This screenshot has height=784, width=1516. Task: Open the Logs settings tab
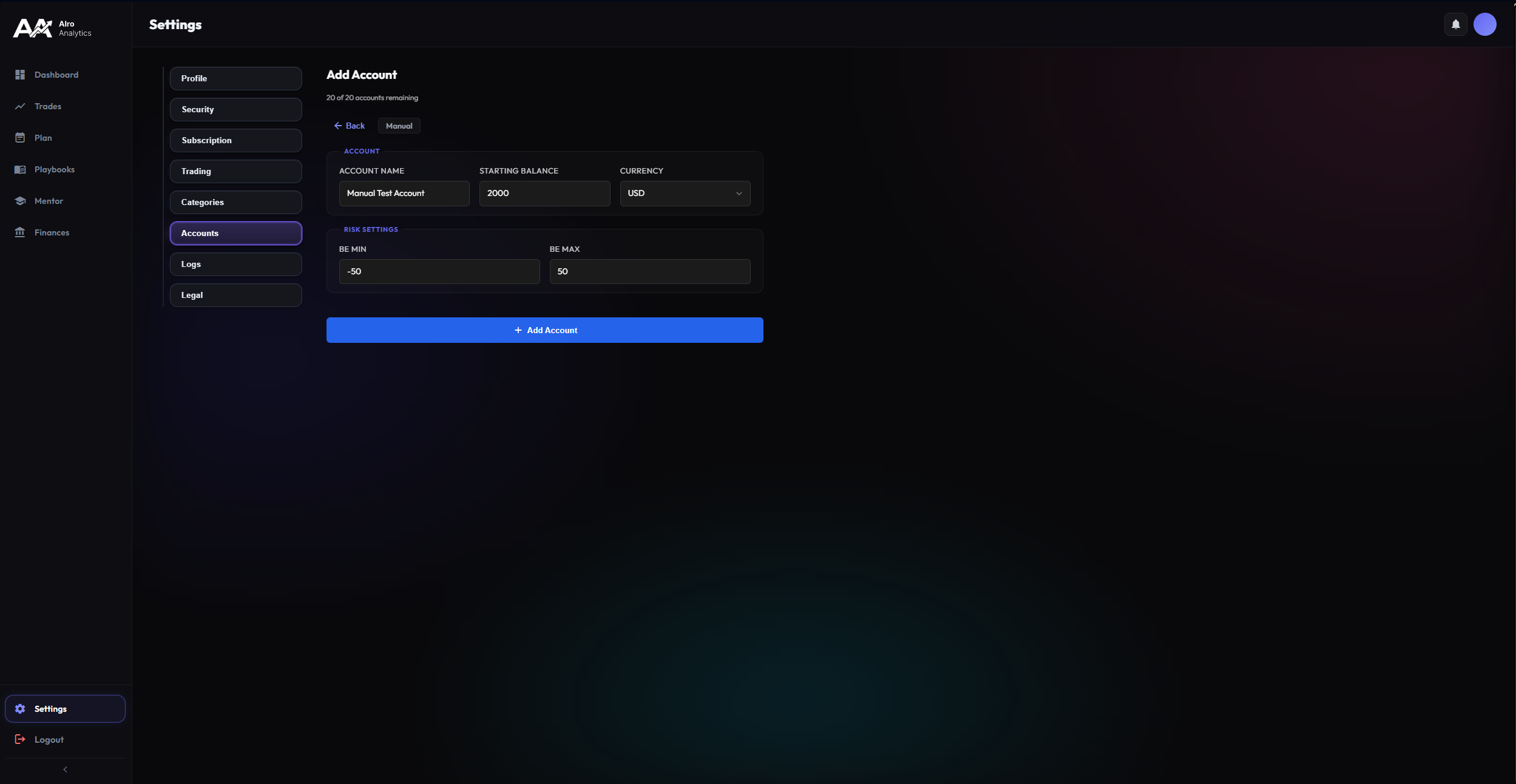coord(235,264)
